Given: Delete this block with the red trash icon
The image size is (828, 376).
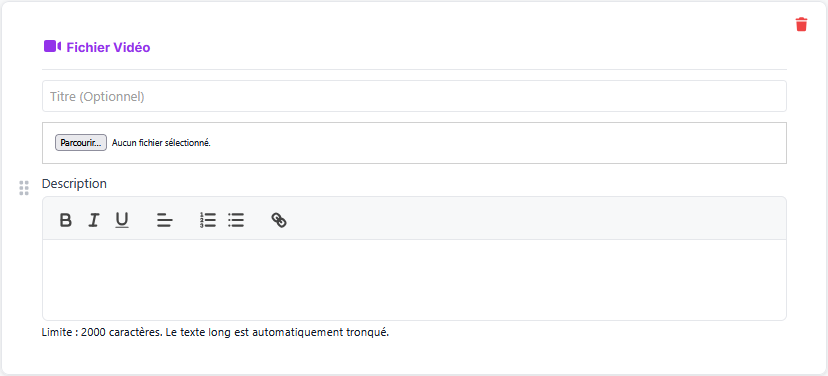Looking at the screenshot, I should coord(801,24).
